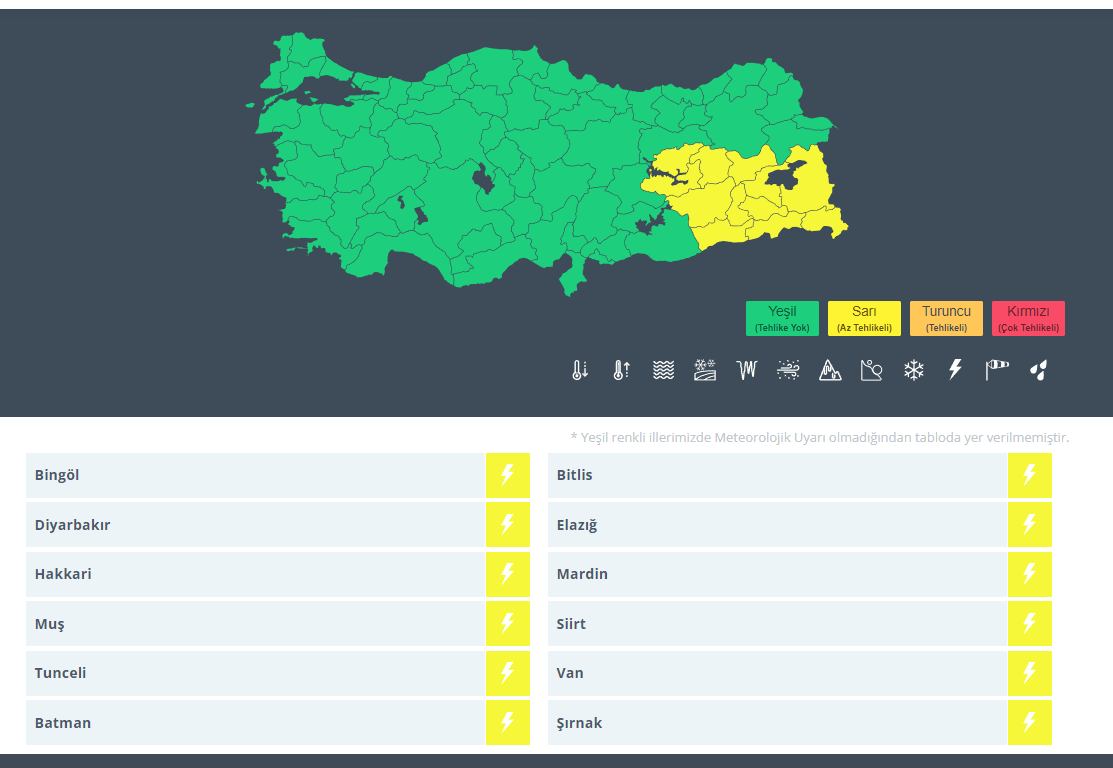Click the windsock wind warning icon

(x=997, y=371)
